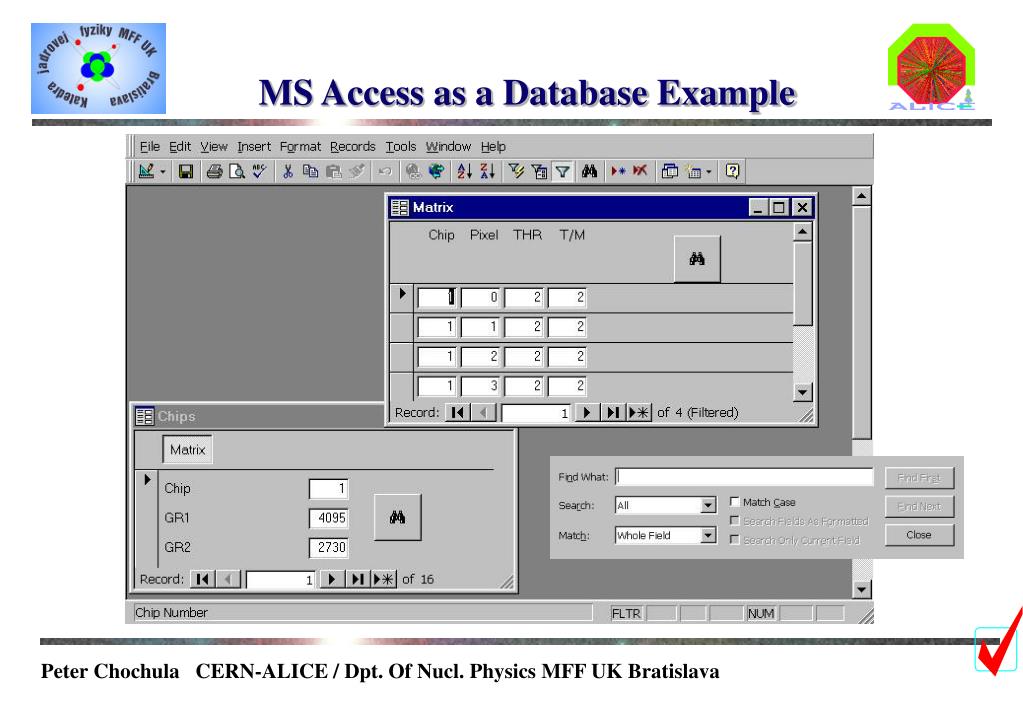Click the Close button in the Find dialog
Image resolution: width=1023 pixels, height=708 pixels.
coord(919,535)
